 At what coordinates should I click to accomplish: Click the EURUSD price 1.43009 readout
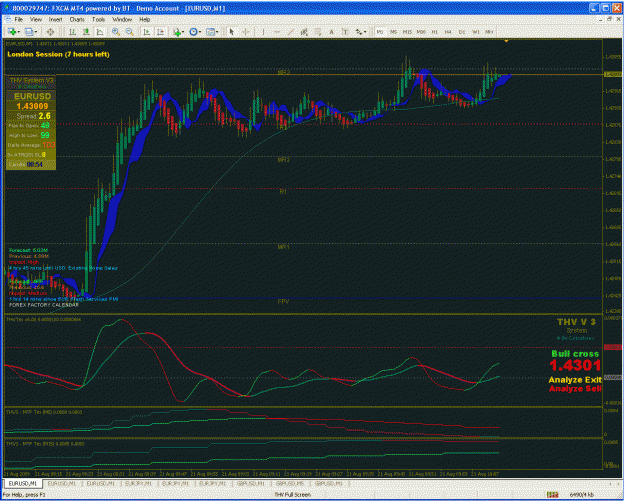[x=32, y=106]
